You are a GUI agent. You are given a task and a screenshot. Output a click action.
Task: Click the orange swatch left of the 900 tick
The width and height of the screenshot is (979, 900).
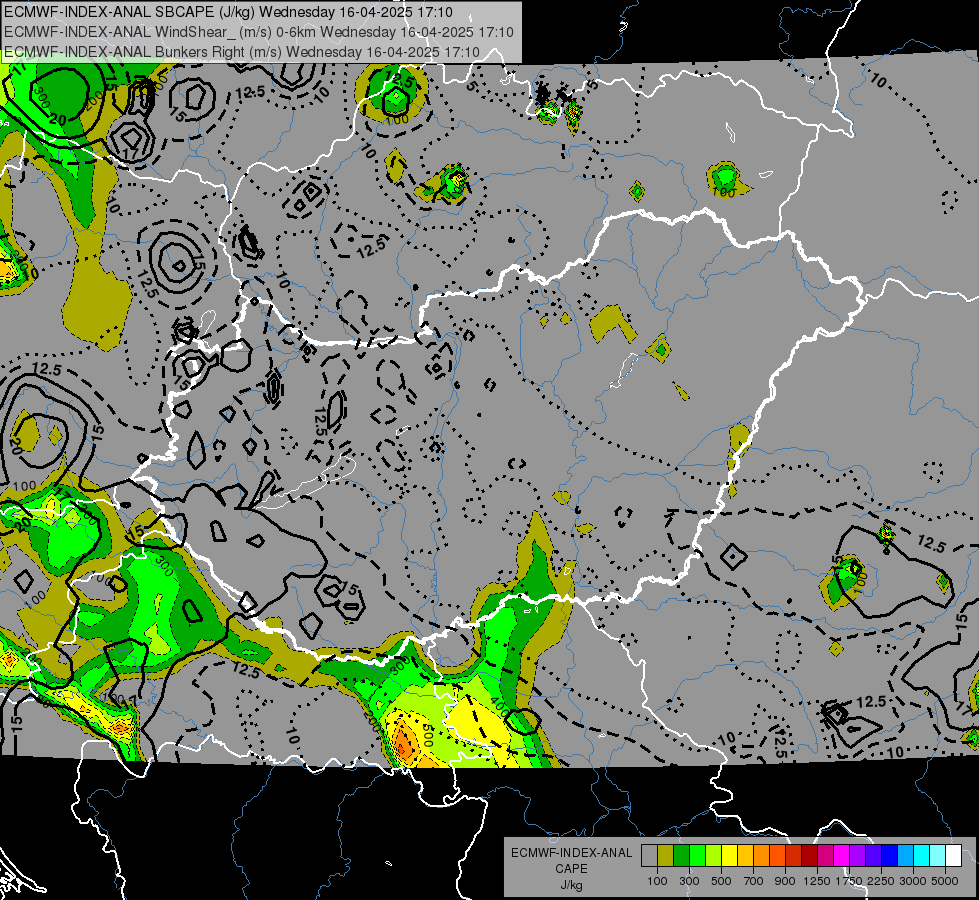pyautogui.click(x=777, y=856)
